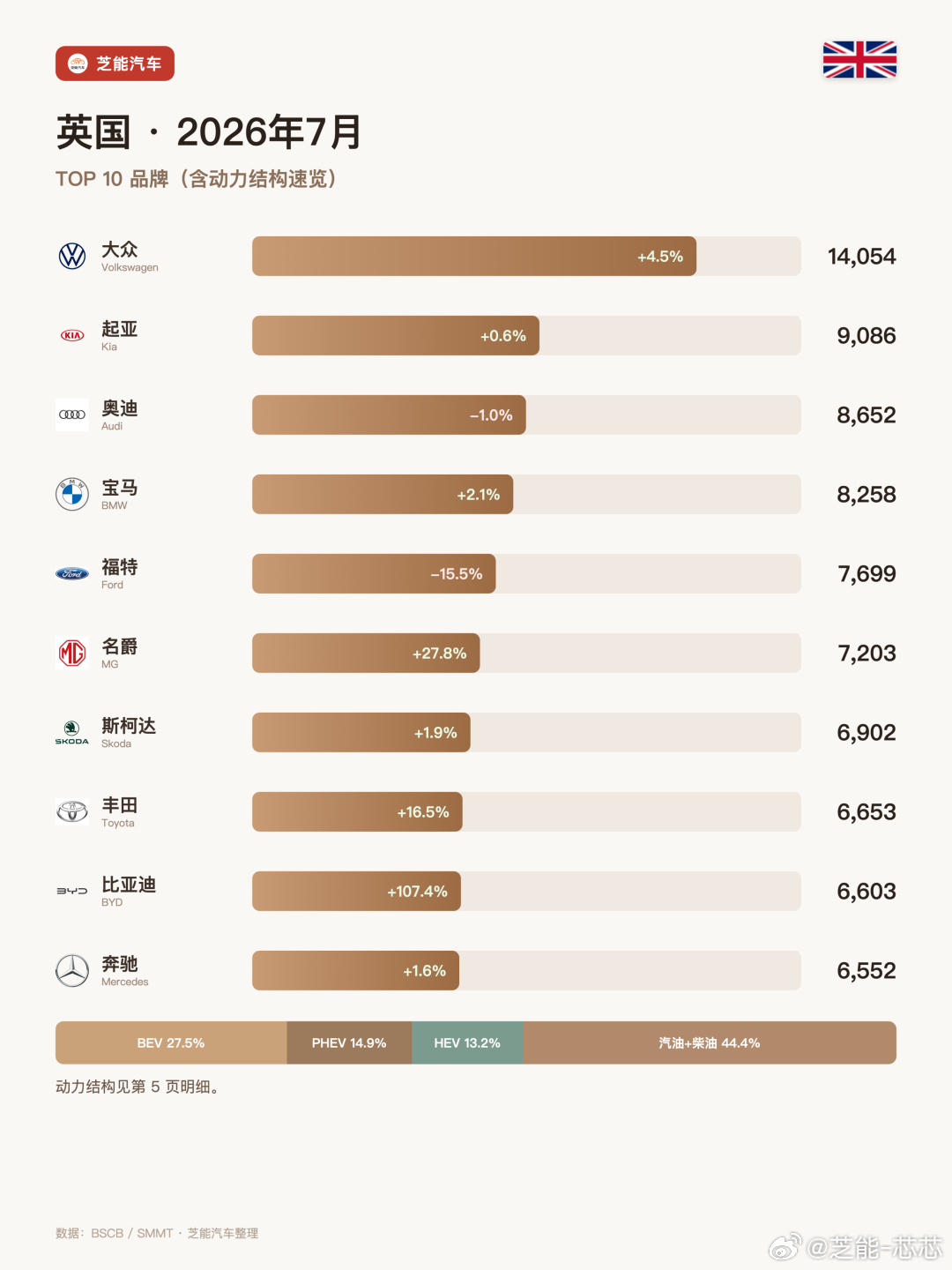Click the BMW roundel logo

(72, 494)
